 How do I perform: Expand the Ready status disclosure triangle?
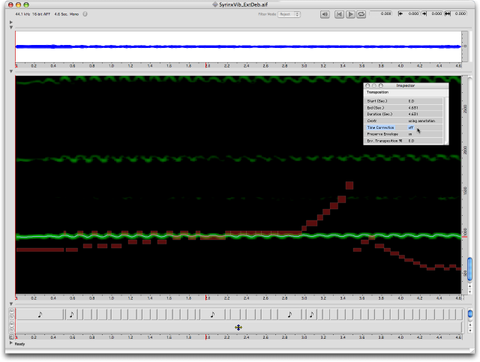[x=11, y=343]
